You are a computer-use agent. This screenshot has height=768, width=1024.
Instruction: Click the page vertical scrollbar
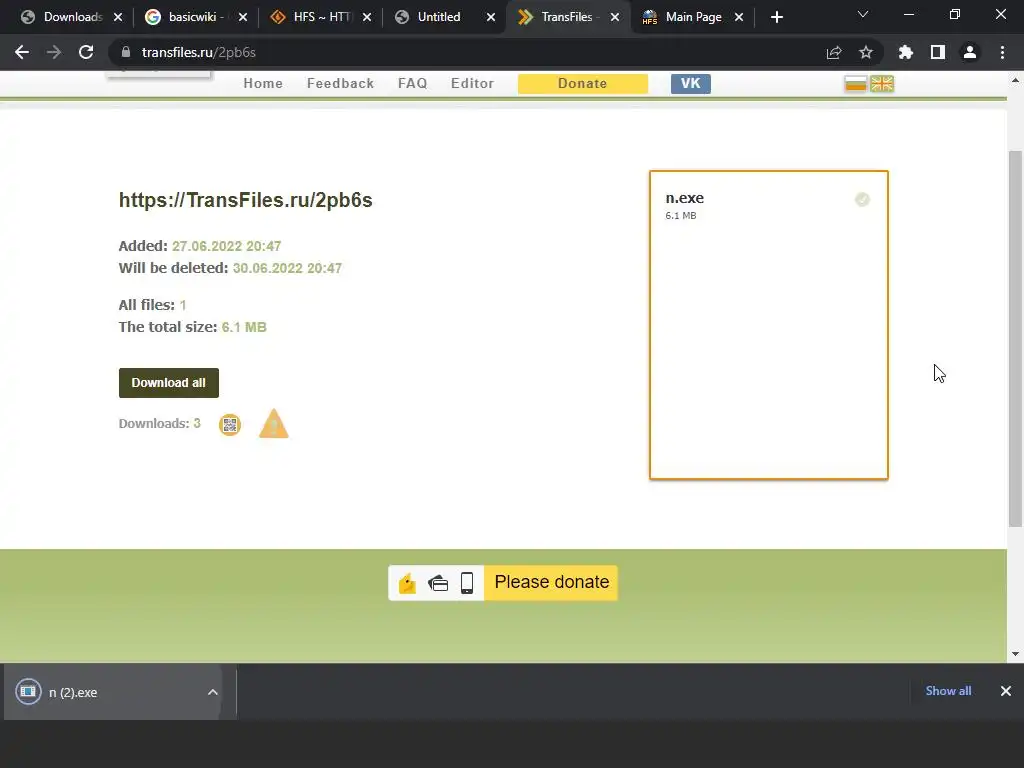[x=1015, y=338]
